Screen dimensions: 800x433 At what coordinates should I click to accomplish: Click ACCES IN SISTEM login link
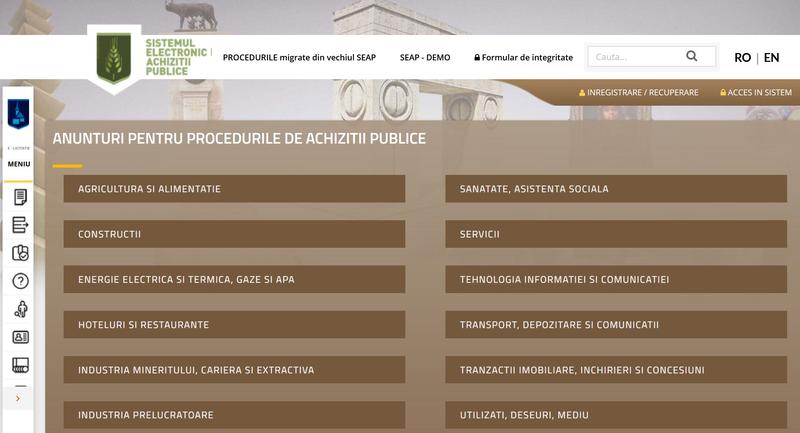tap(755, 93)
